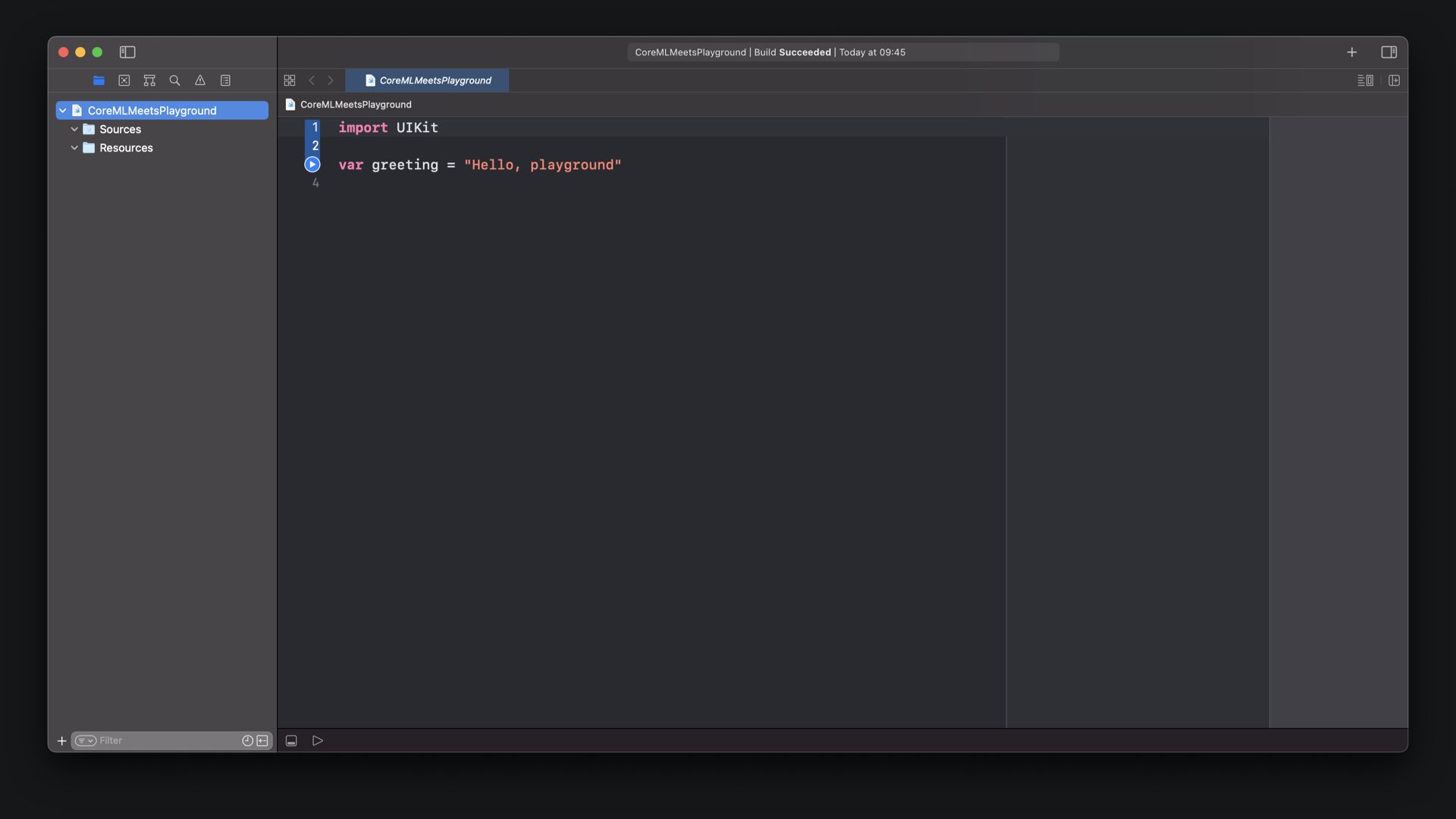This screenshot has height=819, width=1456.
Task: Run the playground up to line 3
Action: [312, 165]
